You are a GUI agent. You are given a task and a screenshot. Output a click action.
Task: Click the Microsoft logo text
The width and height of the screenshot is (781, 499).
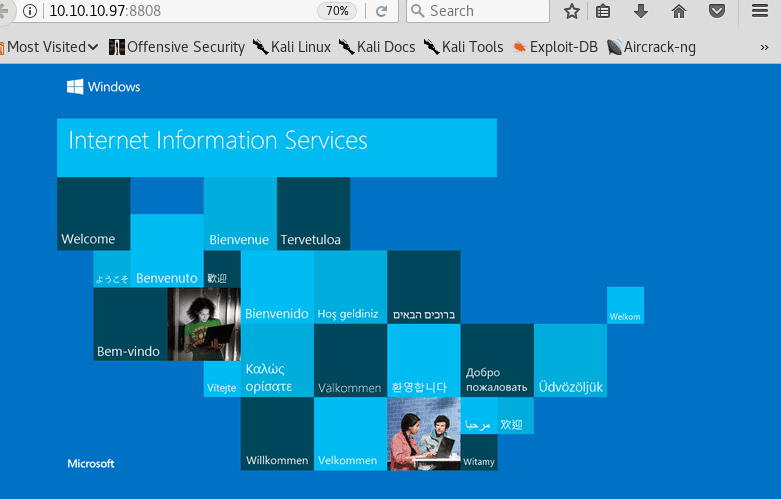coord(91,464)
